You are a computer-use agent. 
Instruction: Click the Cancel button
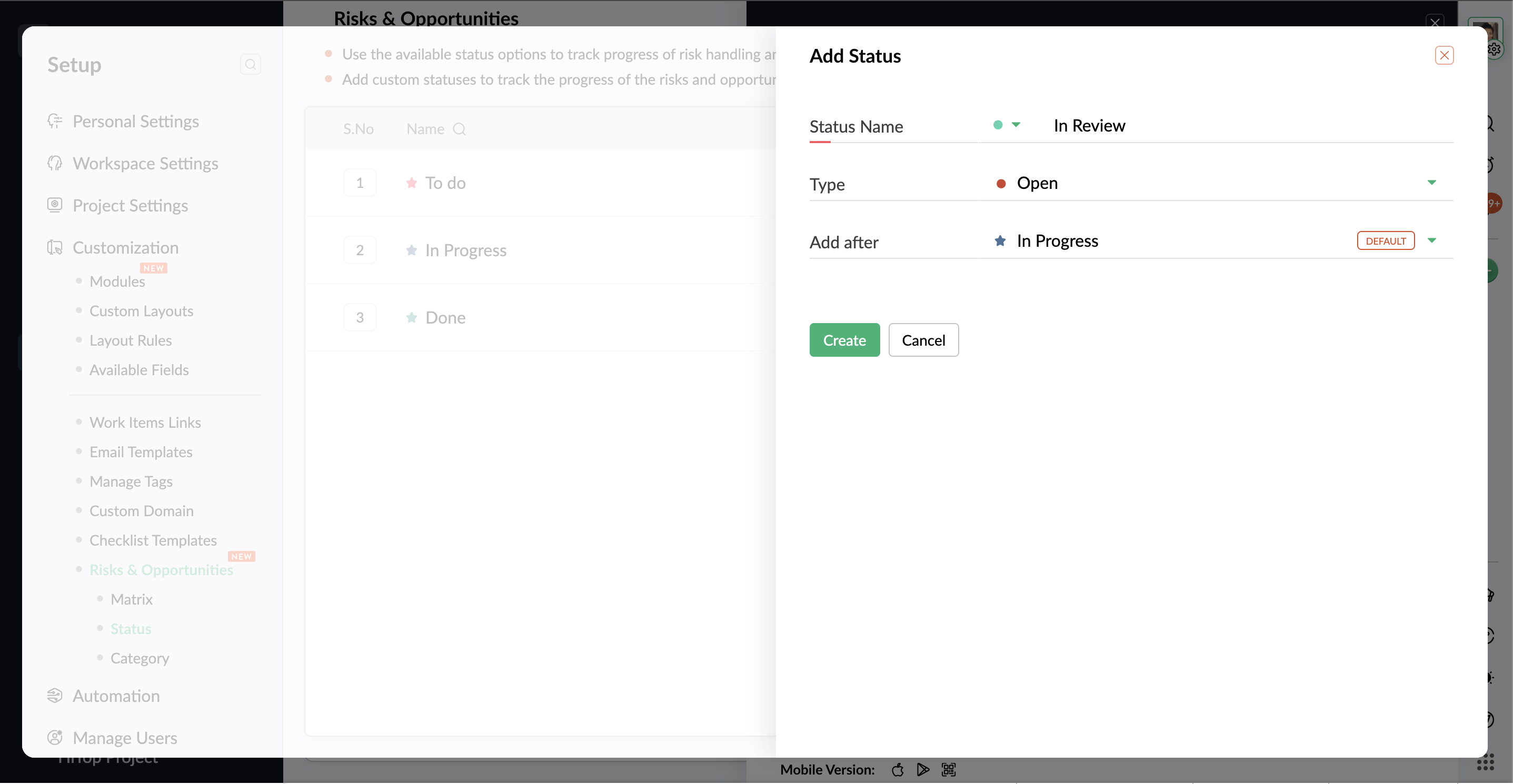pos(923,340)
